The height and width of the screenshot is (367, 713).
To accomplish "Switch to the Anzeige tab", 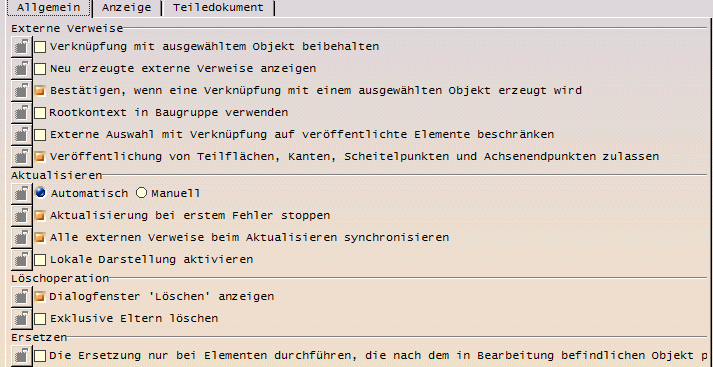I will 126,8.
